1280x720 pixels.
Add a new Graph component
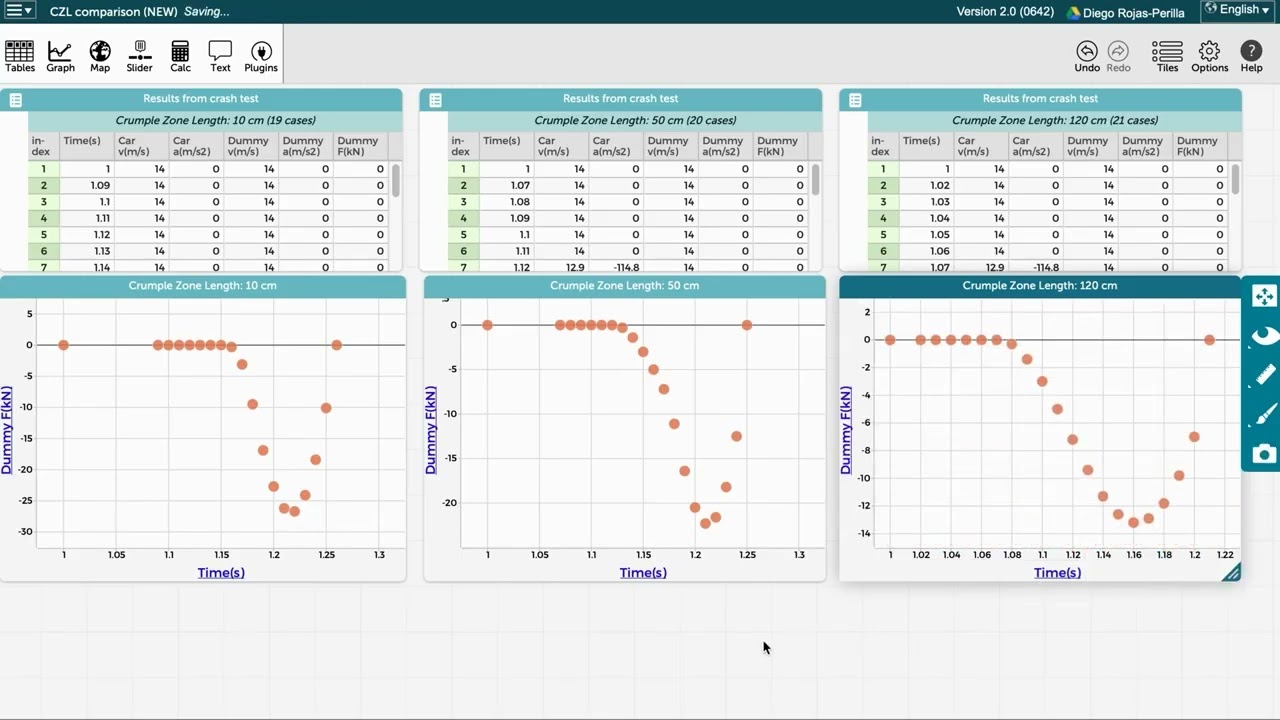click(x=60, y=56)
